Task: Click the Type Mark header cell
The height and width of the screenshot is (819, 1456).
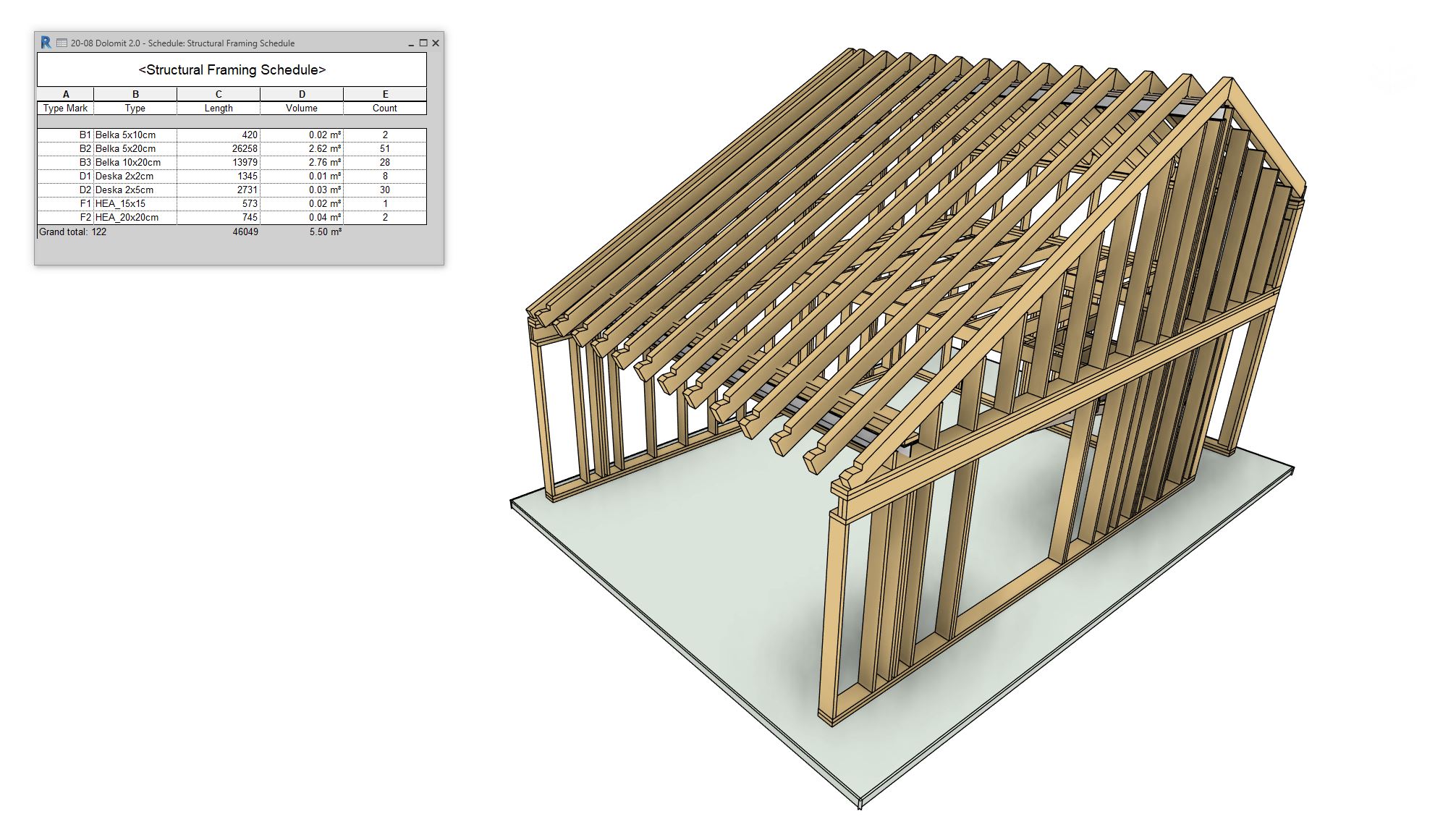Action: (x=65, y=108)
